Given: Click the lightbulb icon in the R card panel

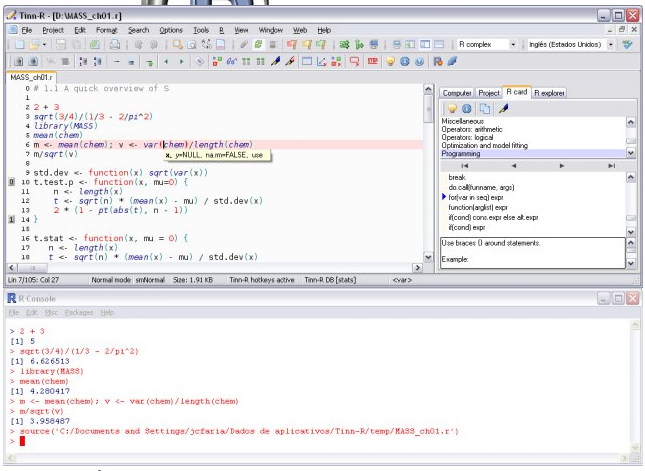Looking at the screenshot, I should point(452,108).
